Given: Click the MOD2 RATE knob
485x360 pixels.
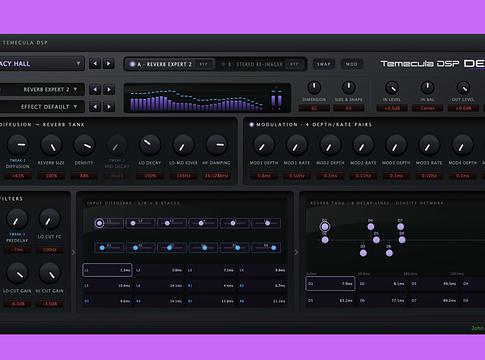Looking at the screenshot, I should (x=363, y=145).
